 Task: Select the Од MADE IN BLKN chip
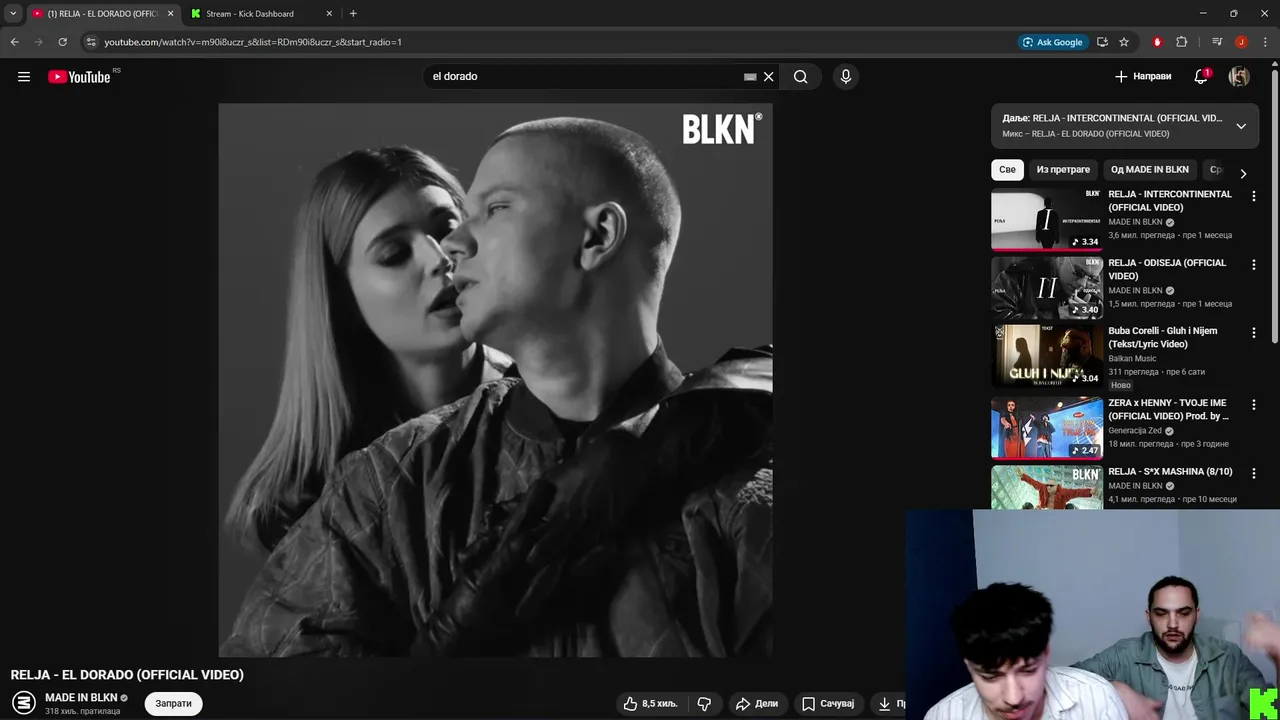1150,170
